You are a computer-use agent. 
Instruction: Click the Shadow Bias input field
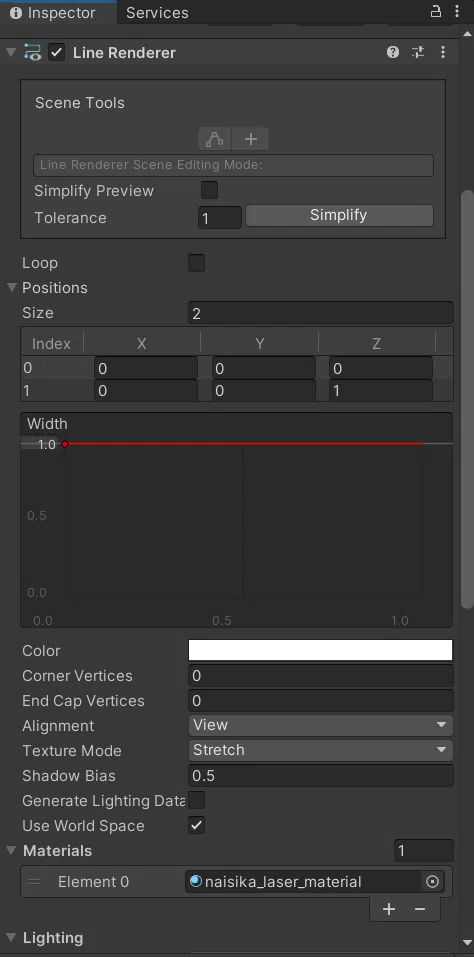pos(320,776)
